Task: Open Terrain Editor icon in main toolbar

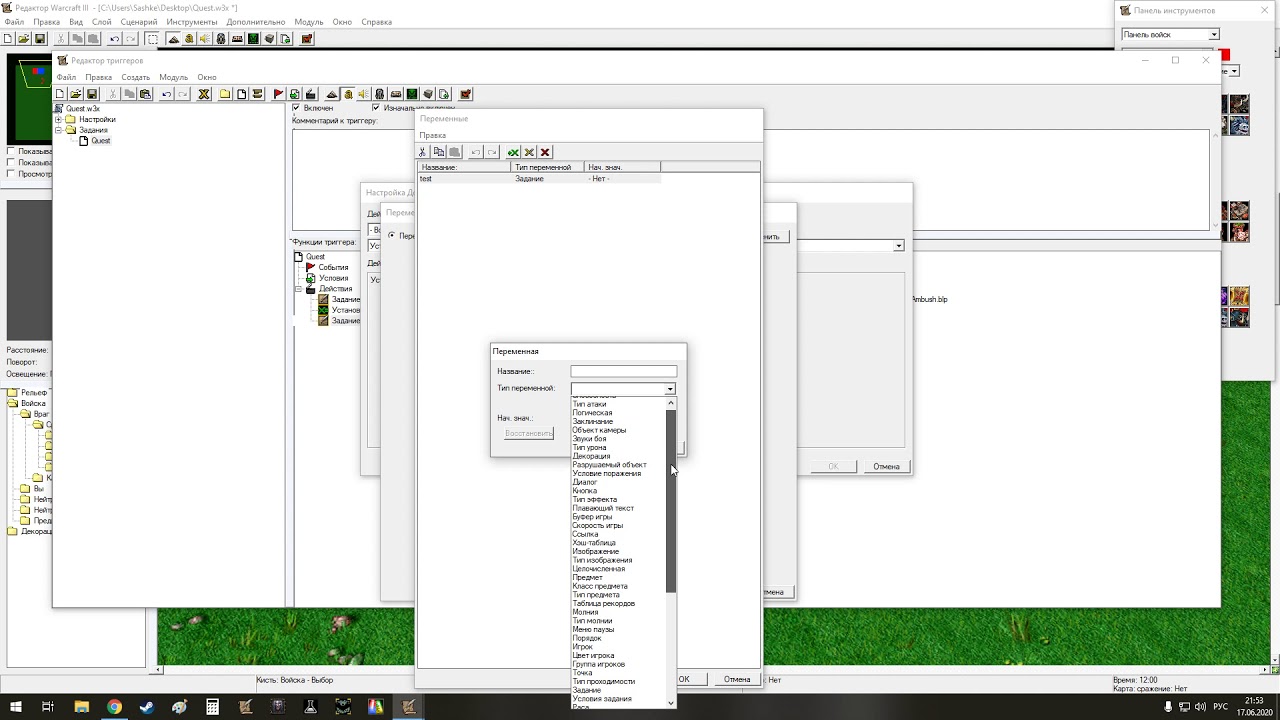Action: point(173,39)
